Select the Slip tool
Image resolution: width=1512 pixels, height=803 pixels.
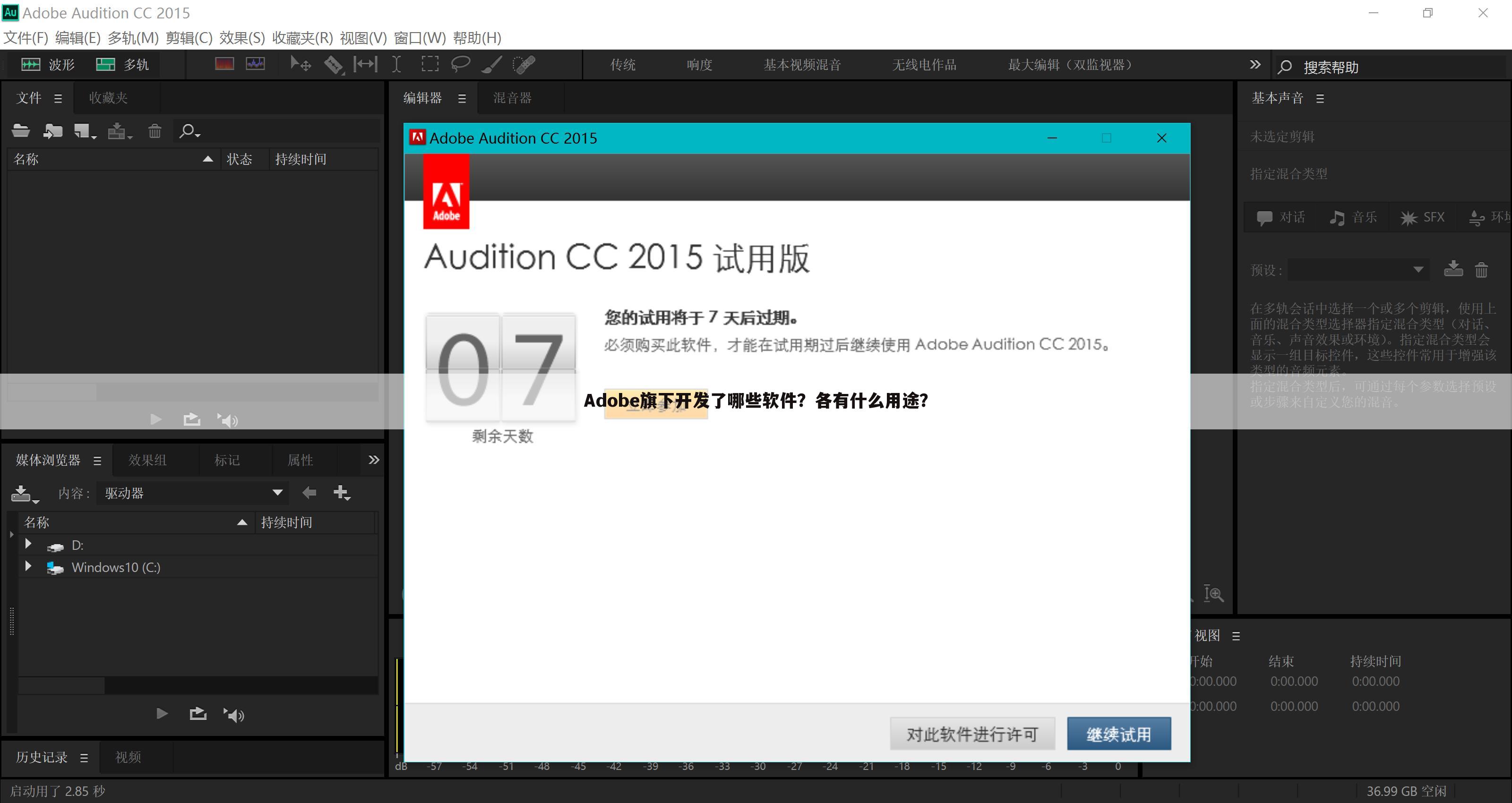365,64
